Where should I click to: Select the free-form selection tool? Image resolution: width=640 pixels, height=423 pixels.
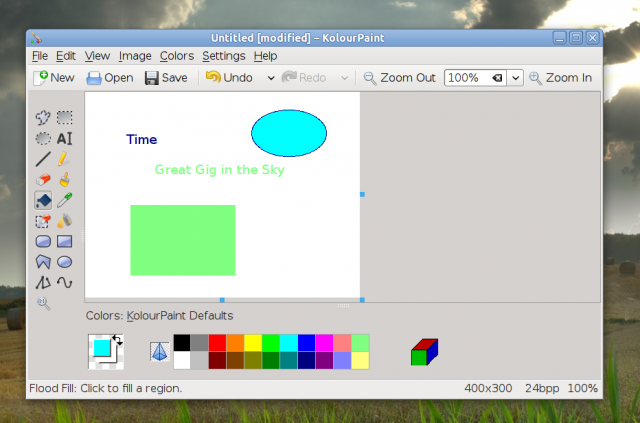(43, 118)
